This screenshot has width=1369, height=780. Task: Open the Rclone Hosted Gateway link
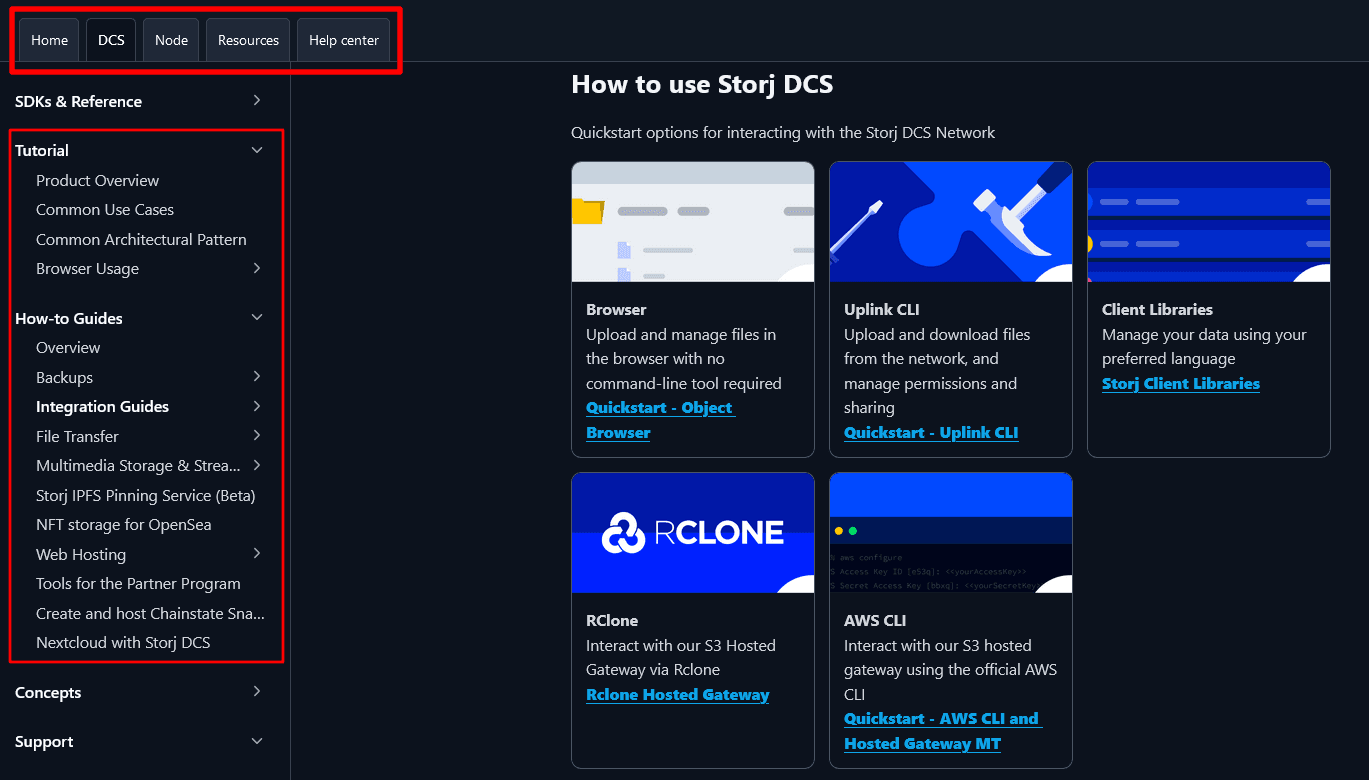[x=677, y=695]
